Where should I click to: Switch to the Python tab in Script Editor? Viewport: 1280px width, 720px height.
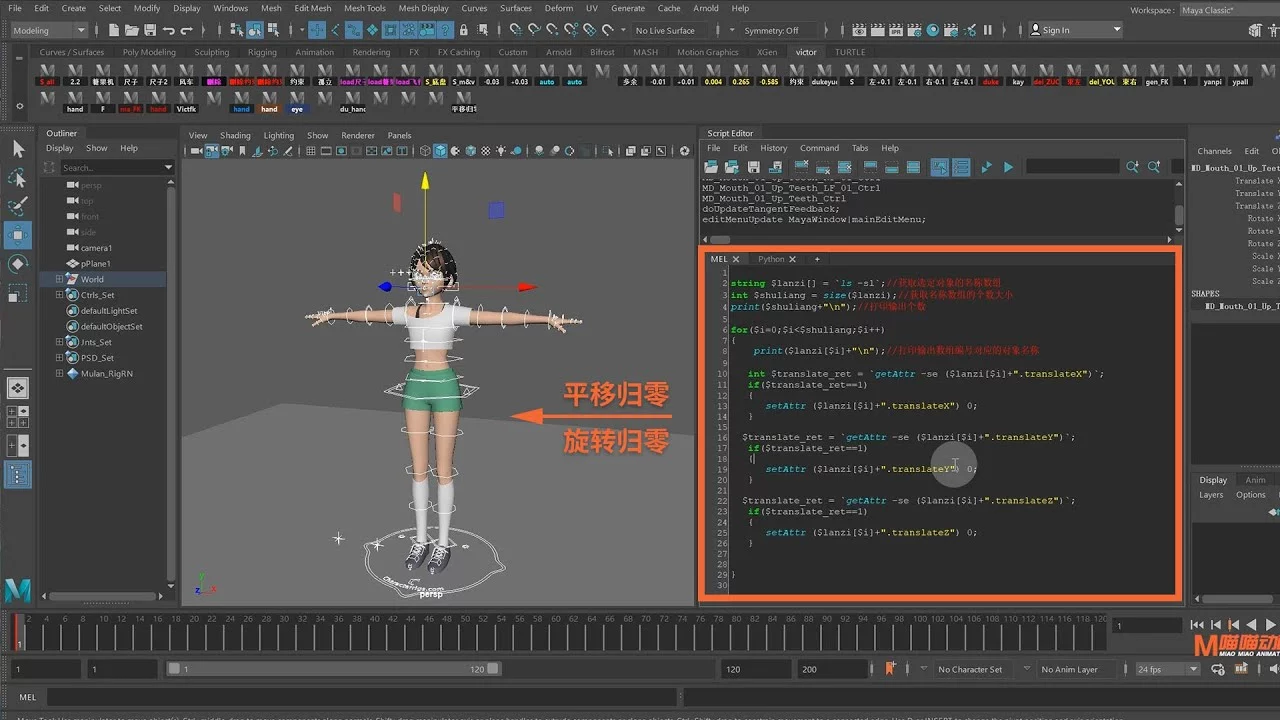(x=771, y=259)
